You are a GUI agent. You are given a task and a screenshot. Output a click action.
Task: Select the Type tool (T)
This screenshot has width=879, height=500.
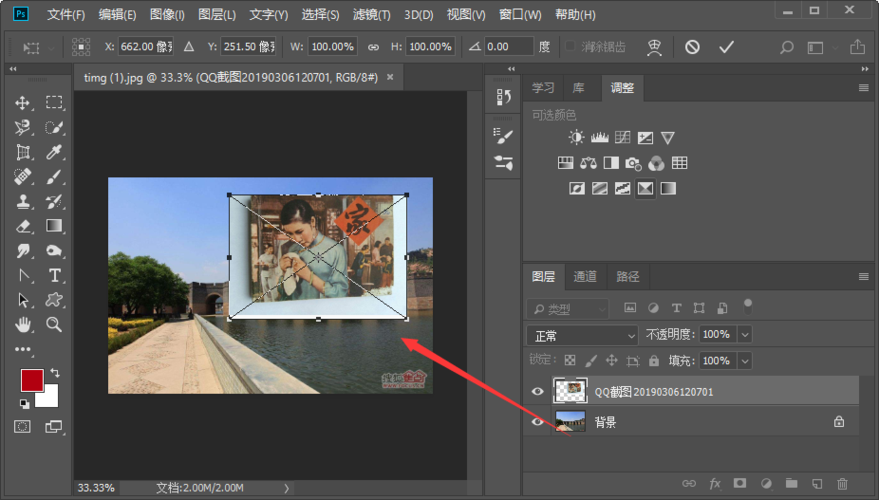(54, 275)
